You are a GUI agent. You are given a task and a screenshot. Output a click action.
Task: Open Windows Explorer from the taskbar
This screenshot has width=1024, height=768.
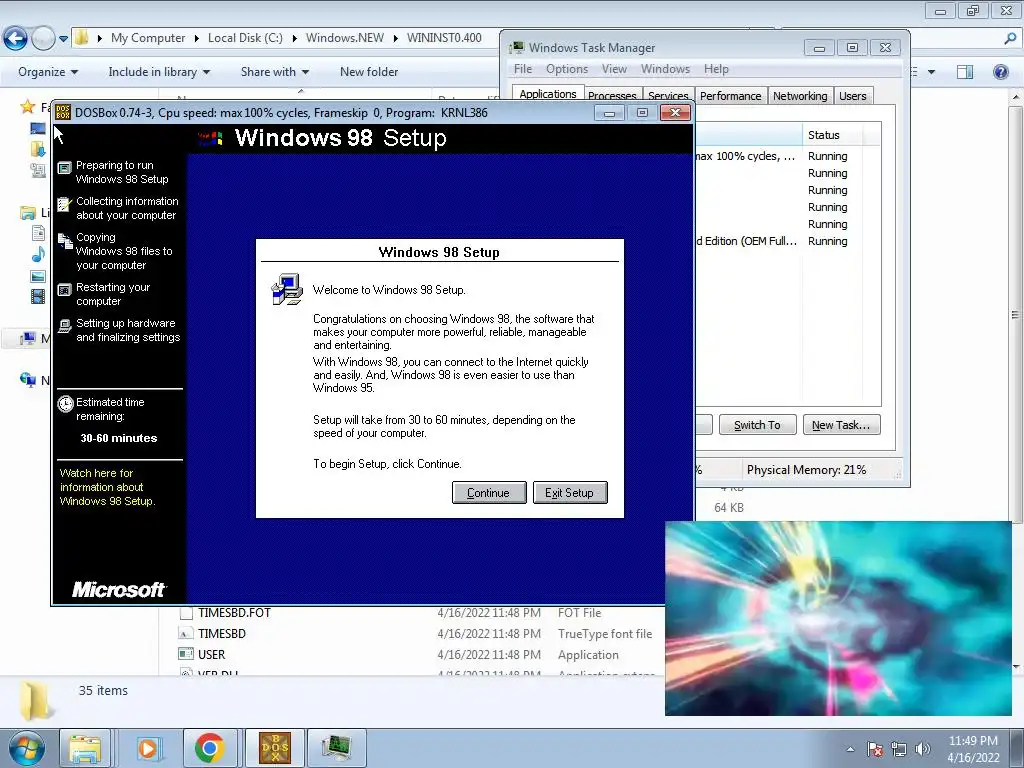(86, 748)
